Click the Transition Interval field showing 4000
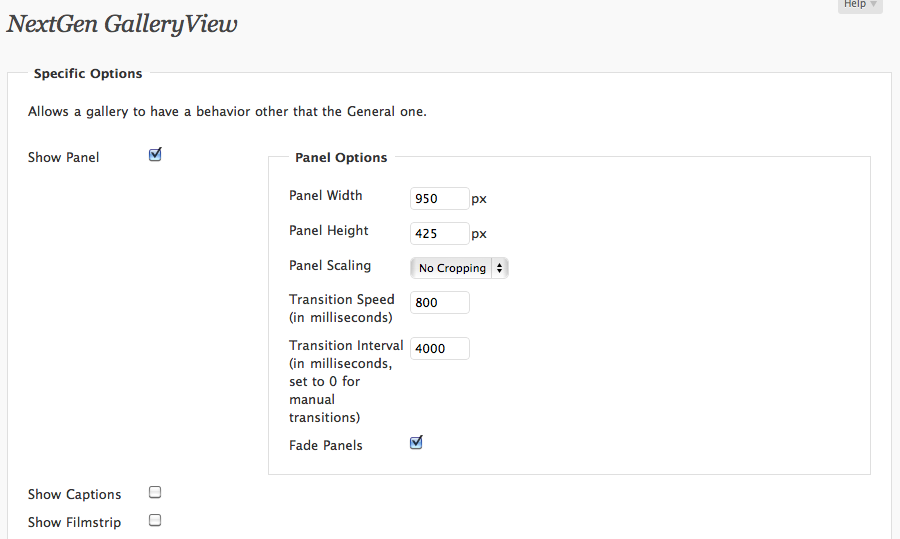The height and width of the screenshot is (539, 900). (440, 348)
